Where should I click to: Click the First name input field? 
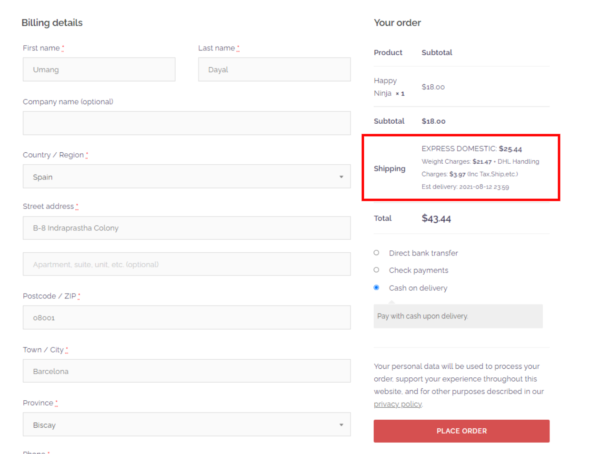coord(98,70)
